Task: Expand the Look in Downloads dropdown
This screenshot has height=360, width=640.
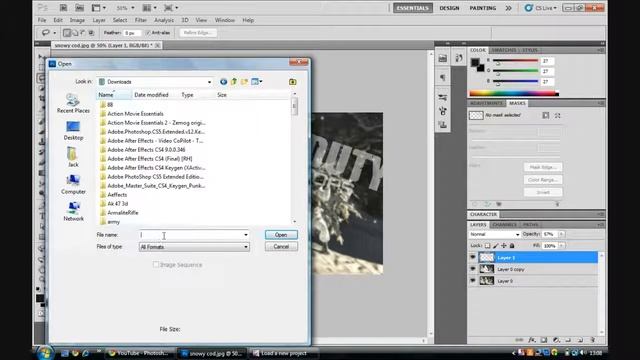Action: (x=209, y=82)
